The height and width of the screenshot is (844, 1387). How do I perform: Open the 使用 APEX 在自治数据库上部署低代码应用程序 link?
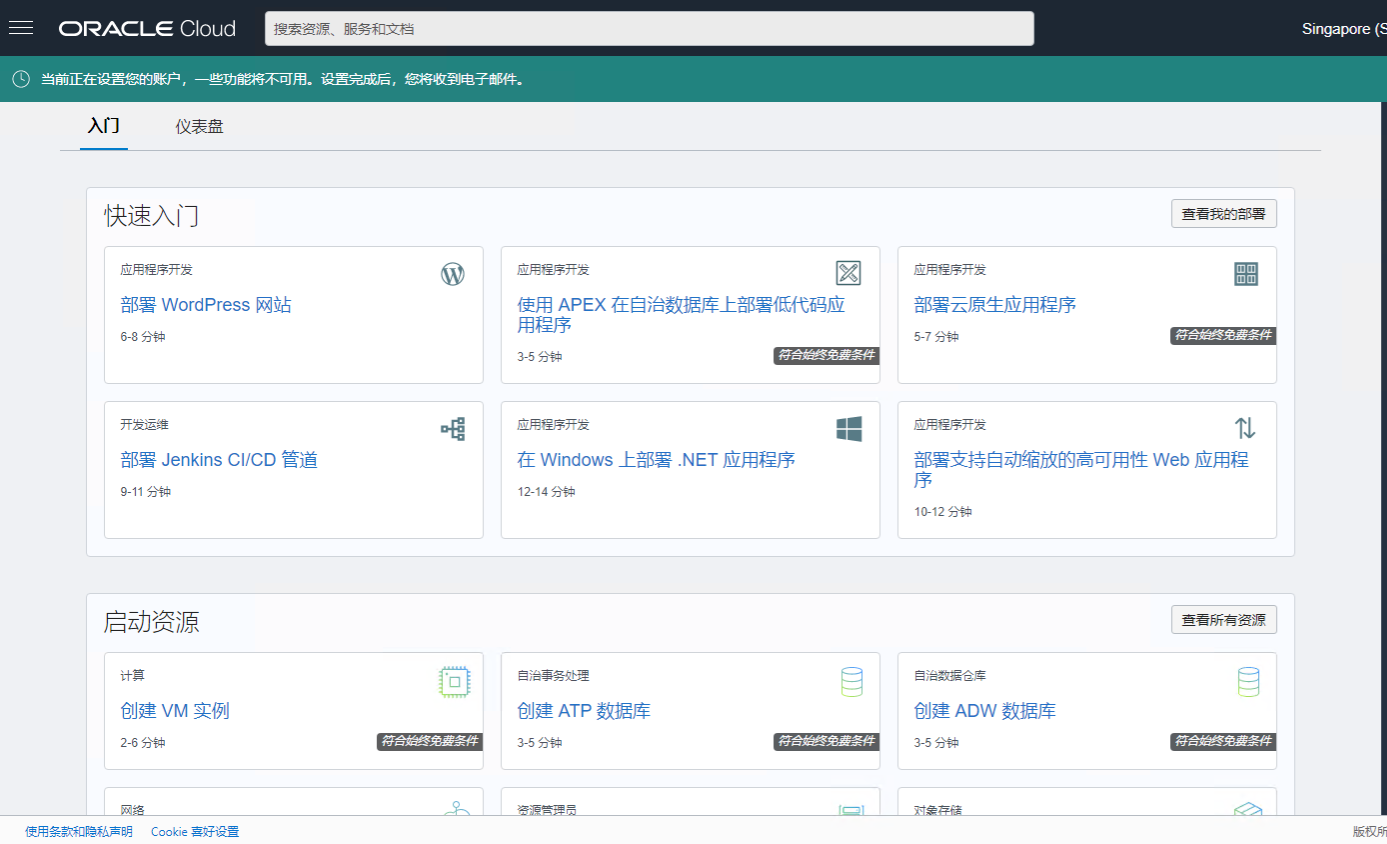(x=681, y=315)
